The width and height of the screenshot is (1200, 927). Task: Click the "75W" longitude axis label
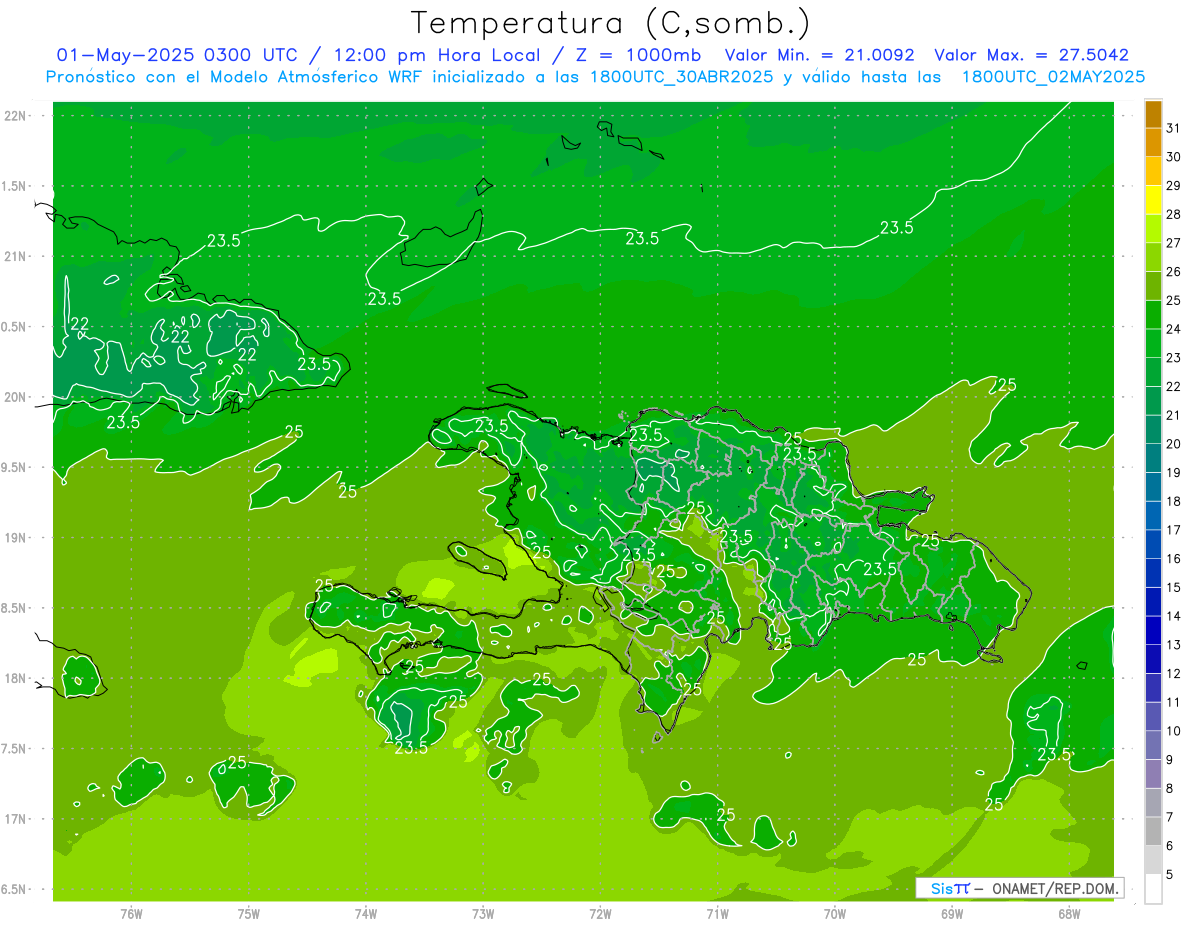[x=248, y=913]
